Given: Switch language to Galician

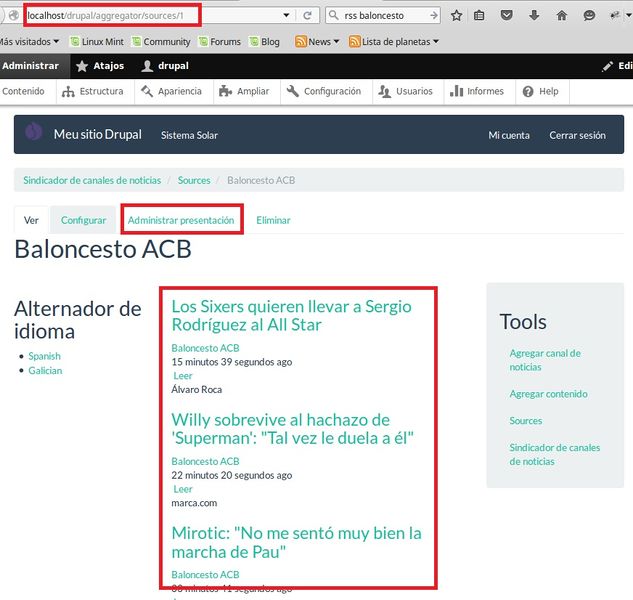Looking at the screenshot, I should [x=45, y=371].
